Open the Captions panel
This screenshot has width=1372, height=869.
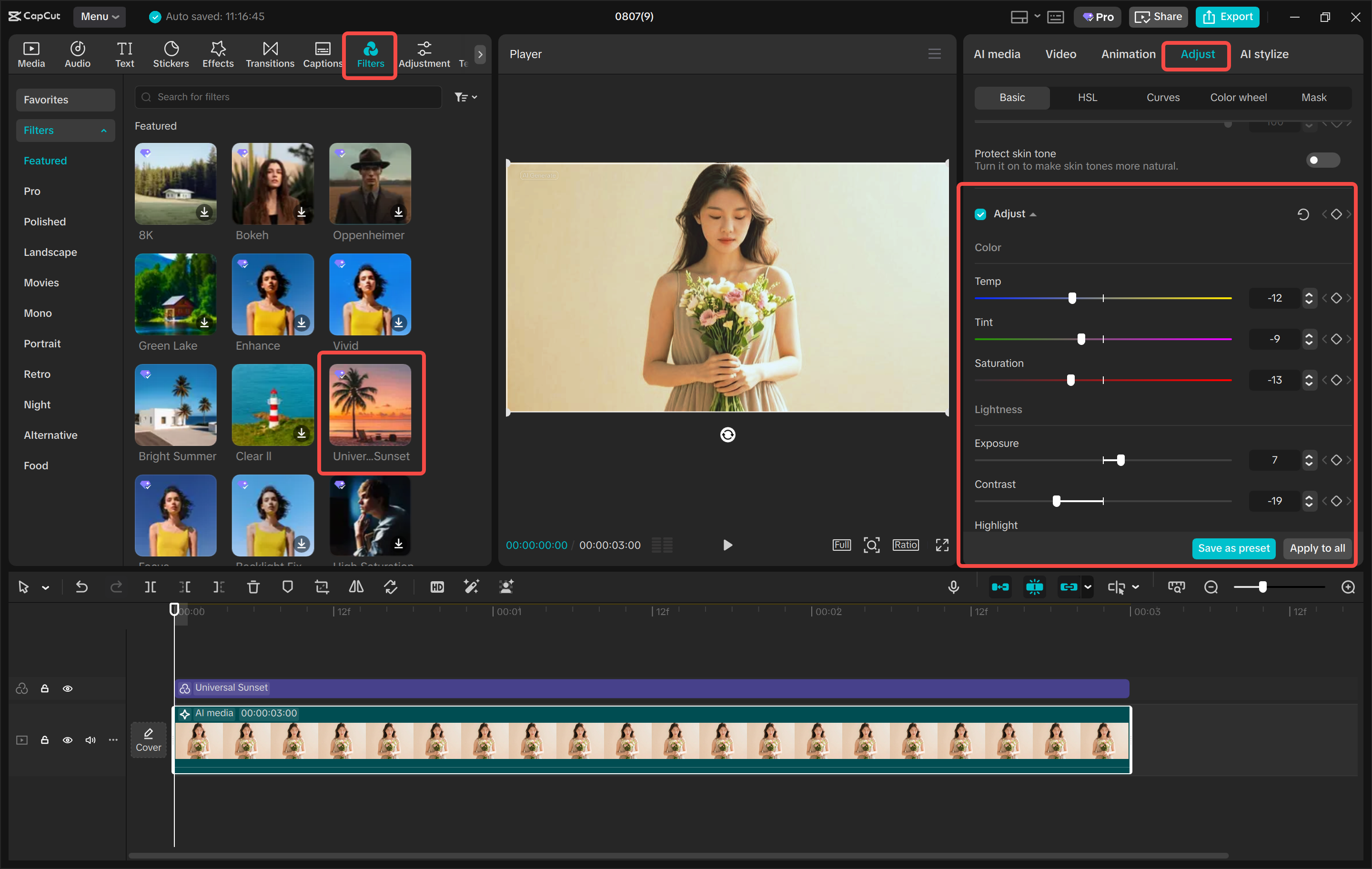click(323, 55)
